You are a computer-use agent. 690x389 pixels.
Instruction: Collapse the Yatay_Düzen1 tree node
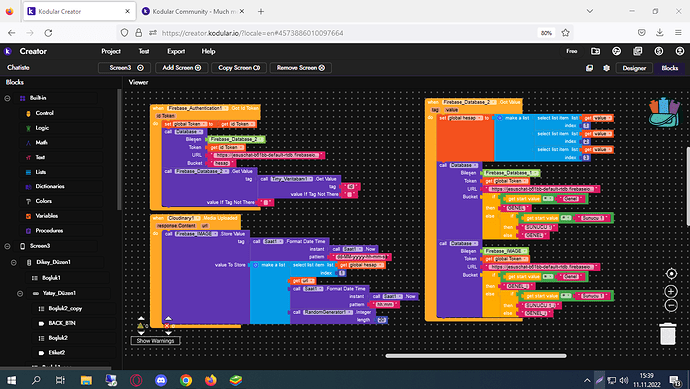point(20,293)
